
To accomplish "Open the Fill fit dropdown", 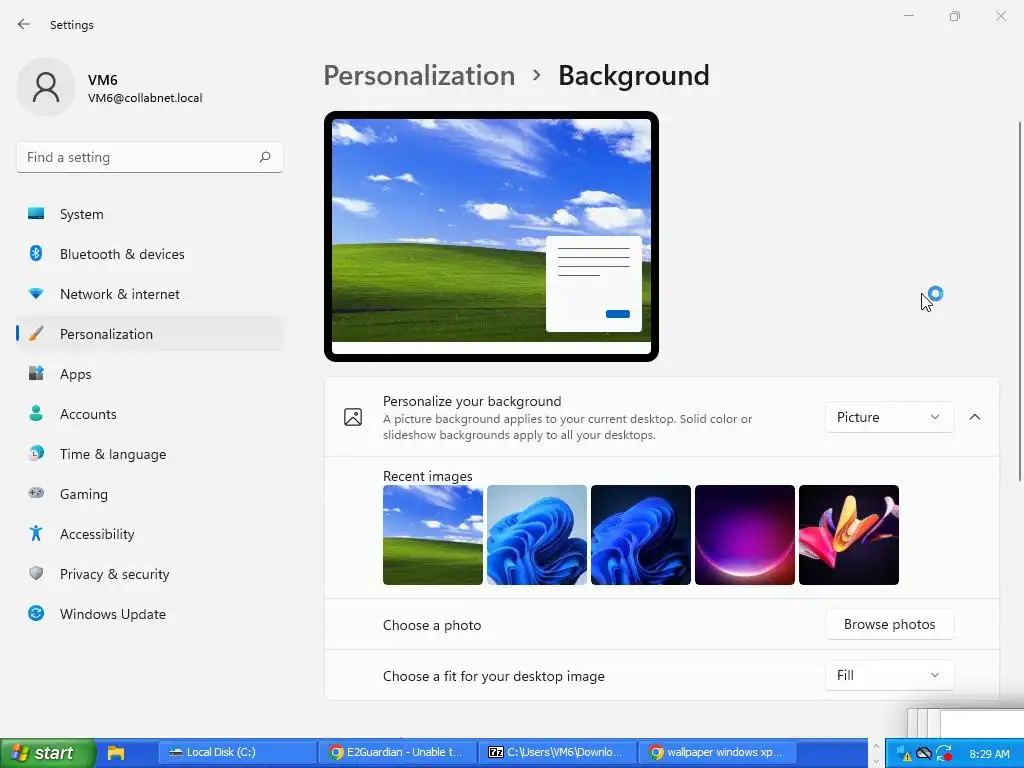I will coord(889,675).
